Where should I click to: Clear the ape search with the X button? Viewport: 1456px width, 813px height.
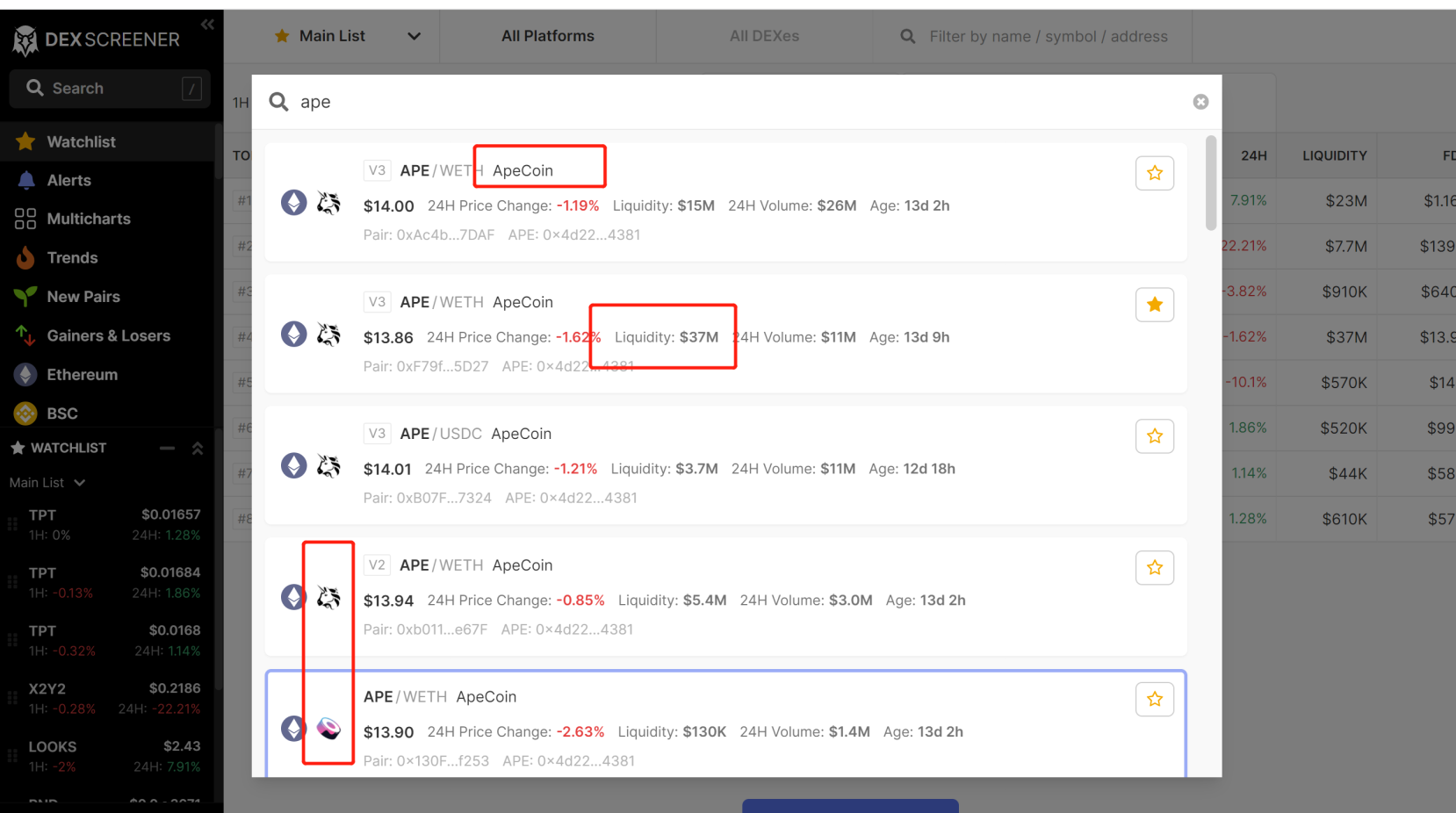[x=1200, y=102]
